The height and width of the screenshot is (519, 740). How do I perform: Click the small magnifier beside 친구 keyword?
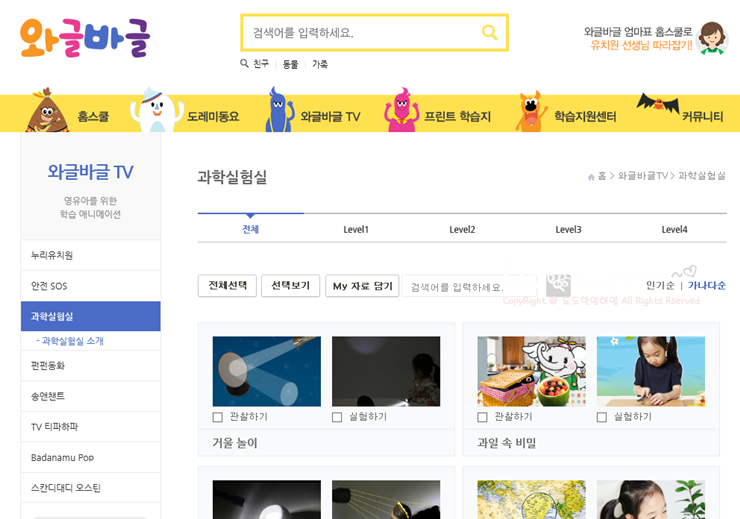coord(244,63)
